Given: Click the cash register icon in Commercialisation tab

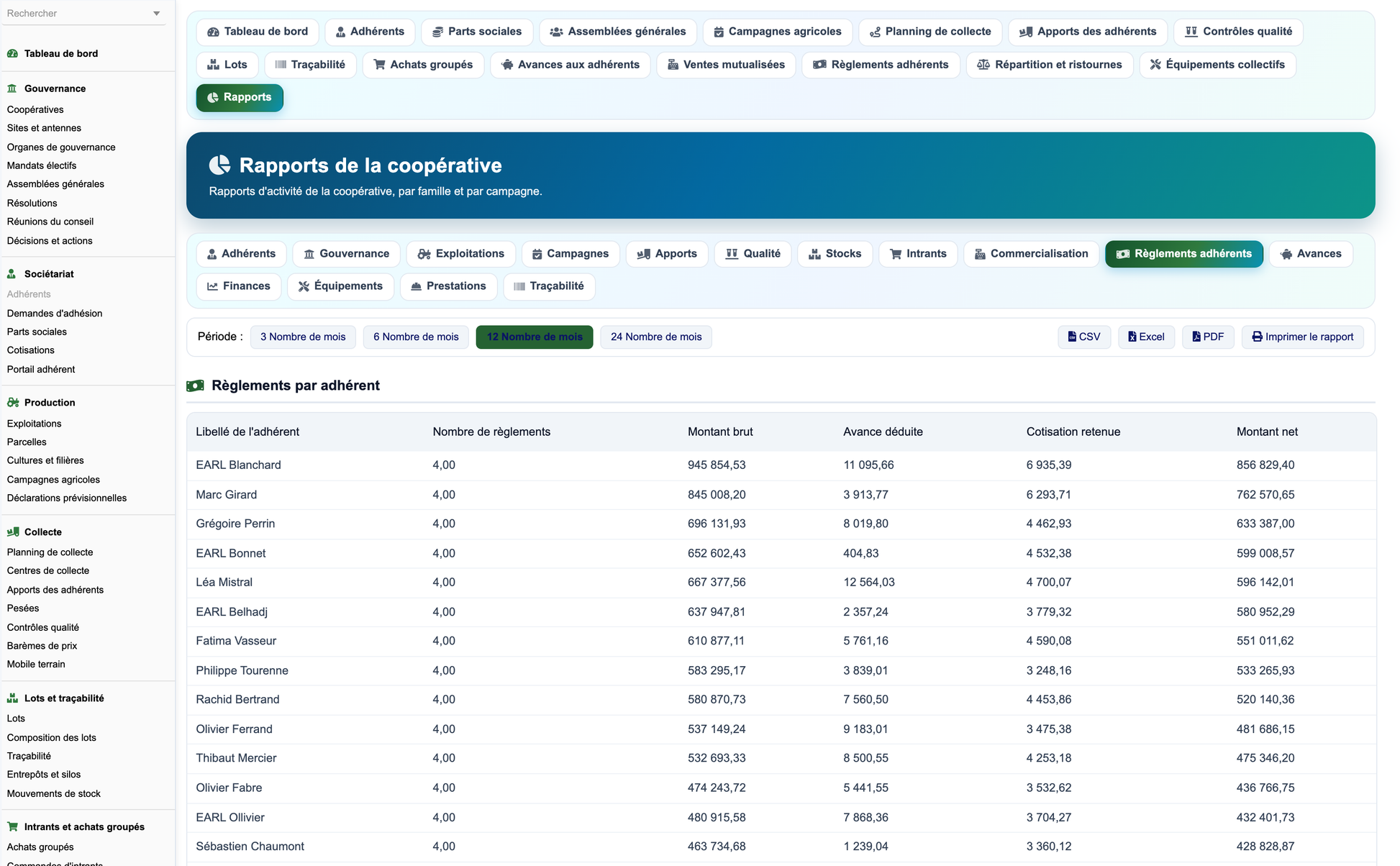Looking at the screenshot, I should (980, 254).
